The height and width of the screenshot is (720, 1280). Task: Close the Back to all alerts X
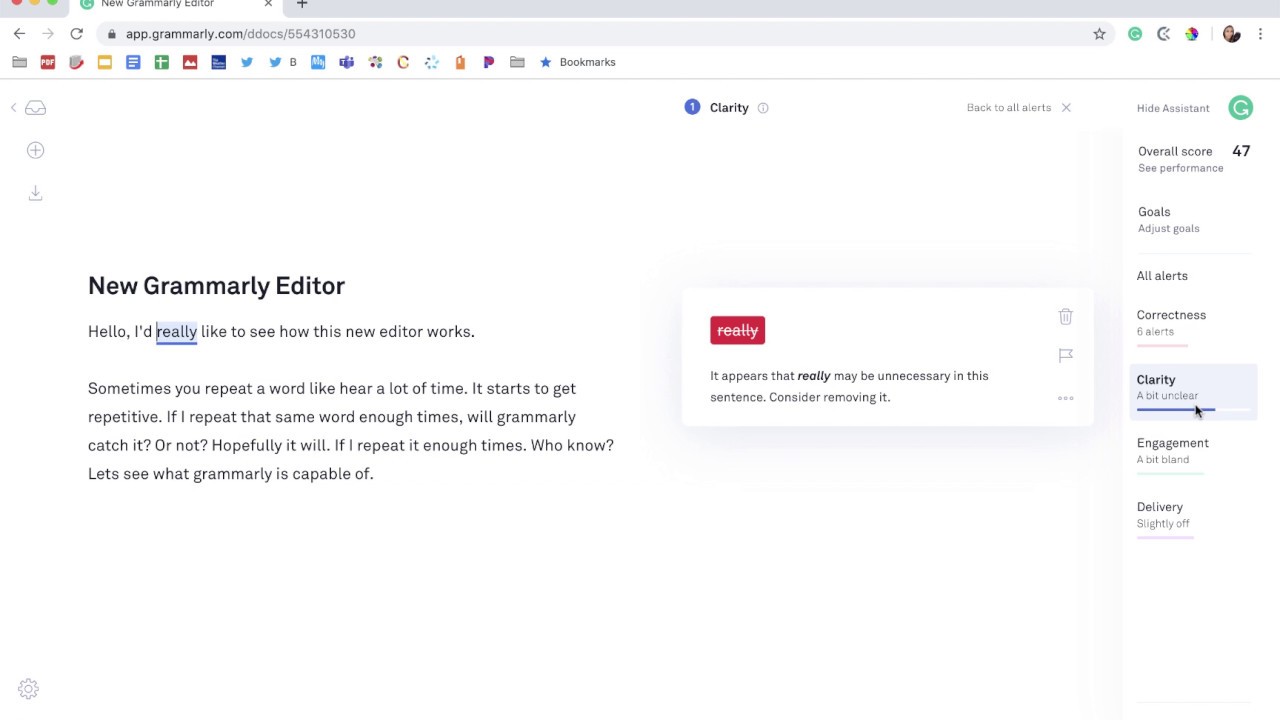[x=1066, y=108]
